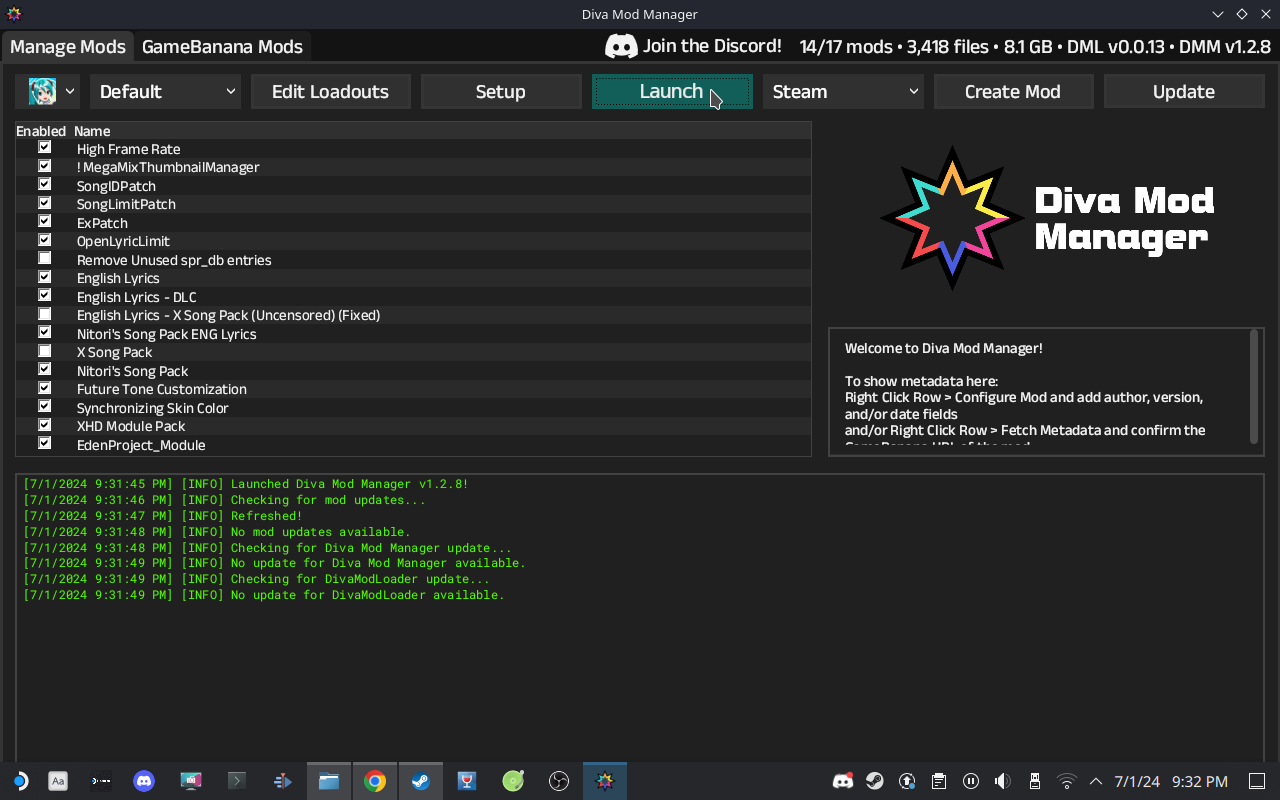Uncheck the !MegaMixThumbnailManager mod
Image resolution: width=1280 pixels, height=800 pixels.
pos(45,166)
